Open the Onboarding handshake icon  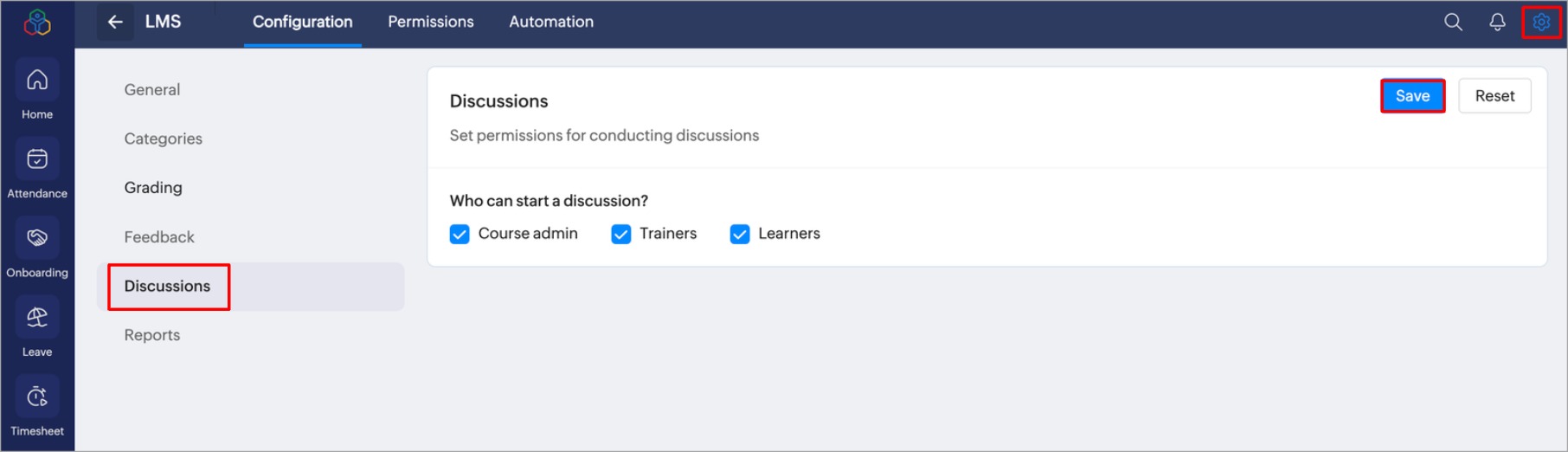coord(37,238)
